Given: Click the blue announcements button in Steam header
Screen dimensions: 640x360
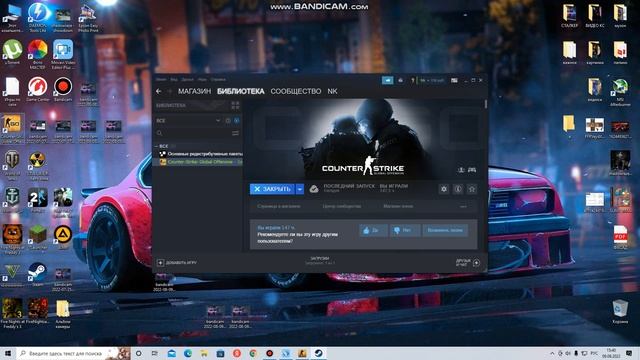Looking at the screenshot, I should click(x=387, y=80).
